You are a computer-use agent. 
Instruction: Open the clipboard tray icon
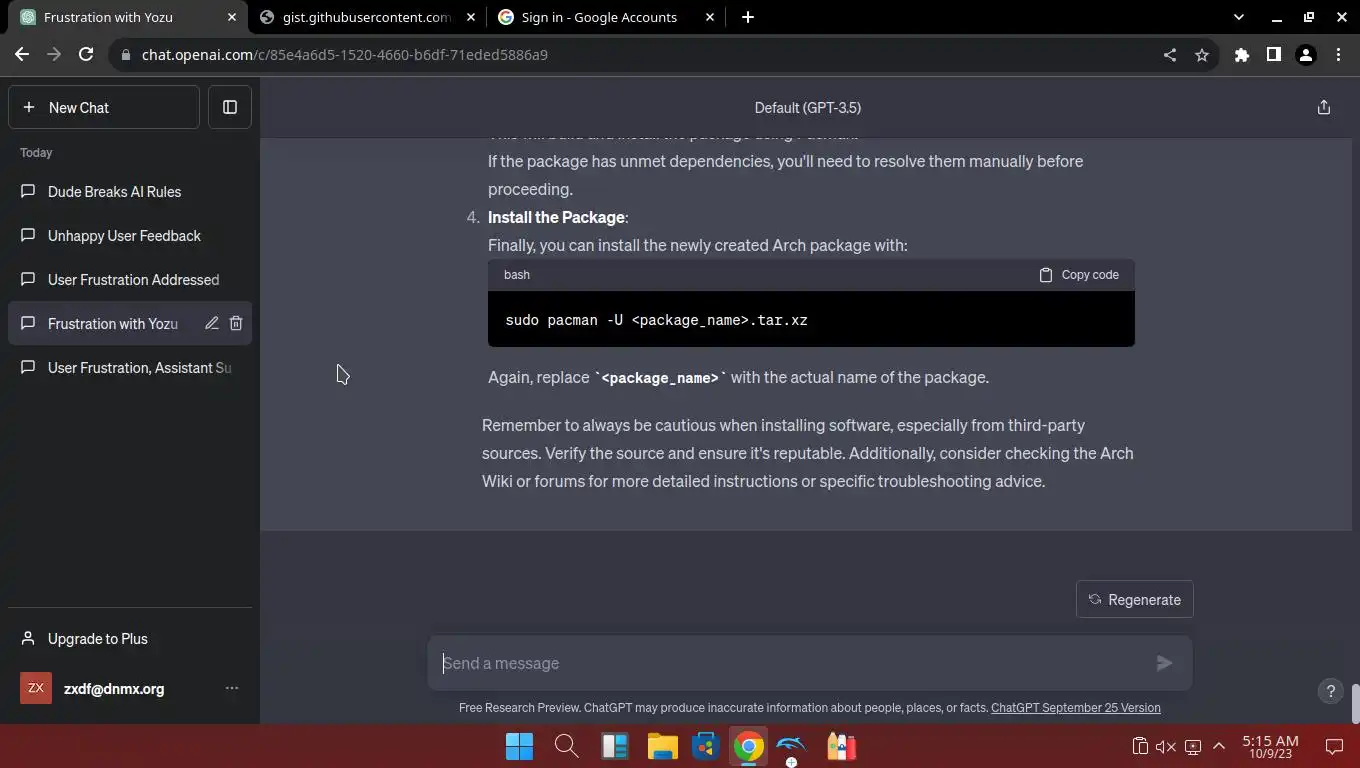1139,746
